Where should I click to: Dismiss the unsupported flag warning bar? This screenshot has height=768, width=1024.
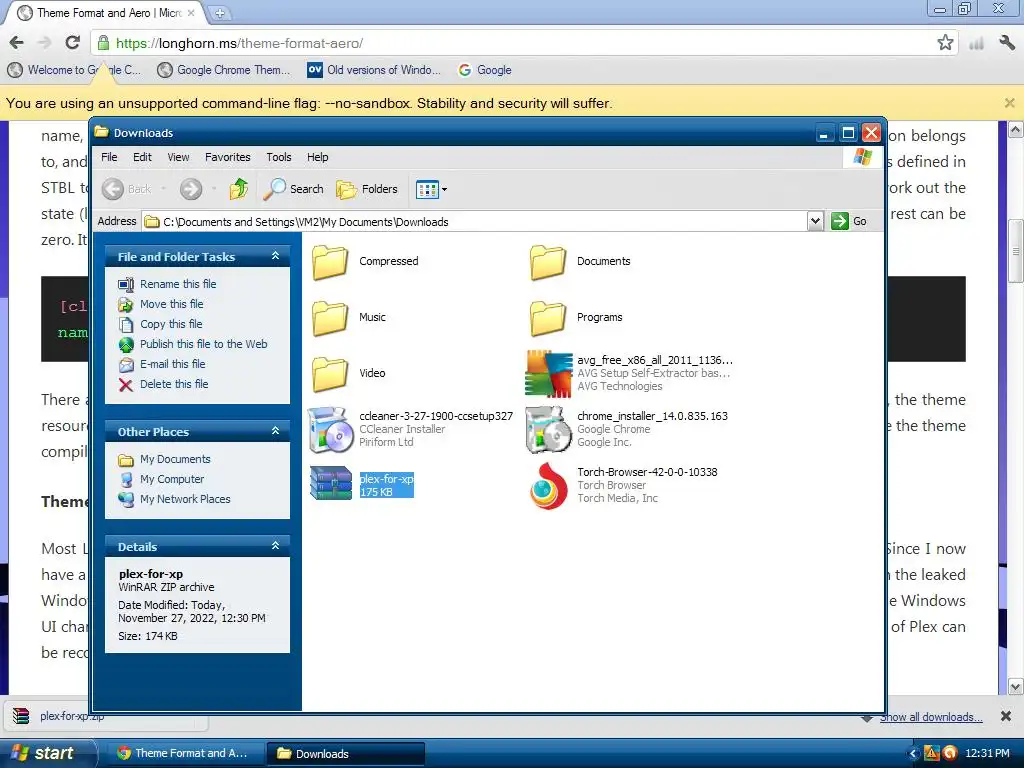coord(1010,103)
